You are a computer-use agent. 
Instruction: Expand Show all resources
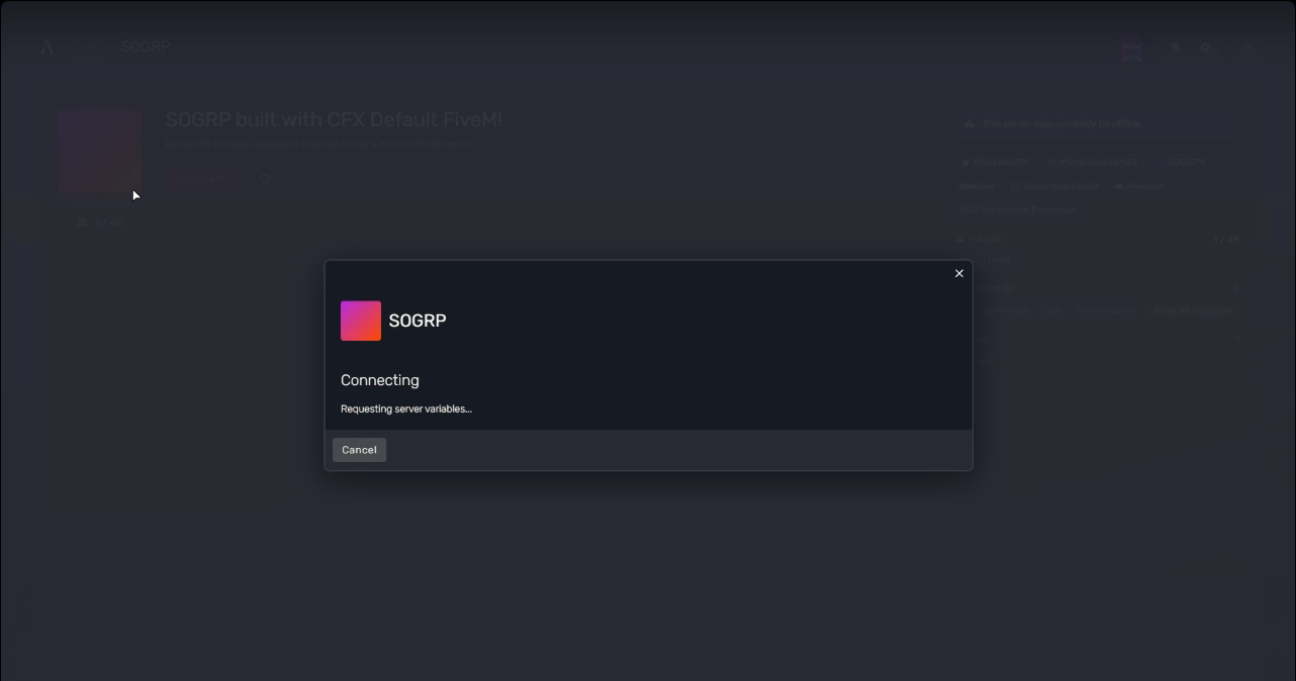(x=1194, y=311)
